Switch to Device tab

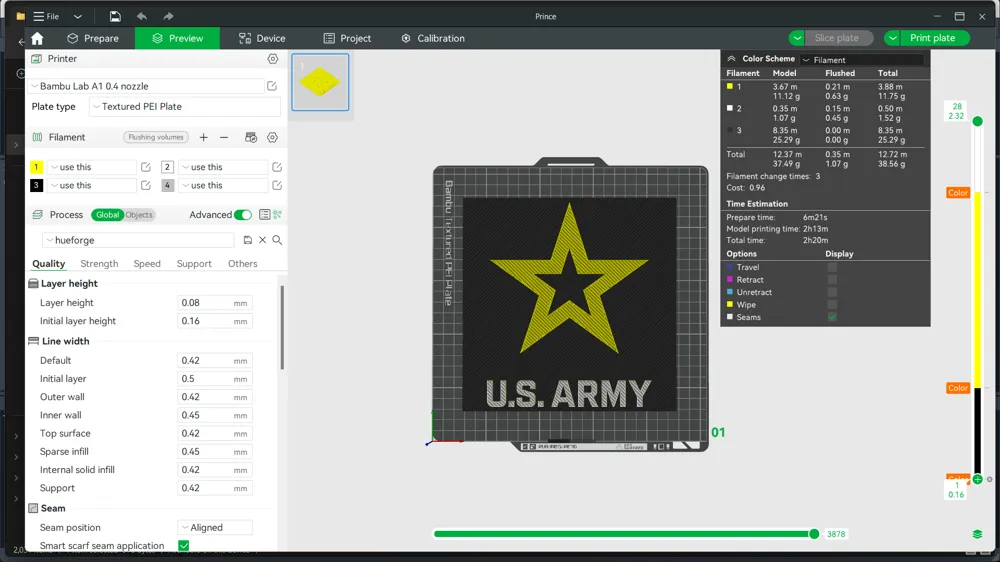click(262, 38)
